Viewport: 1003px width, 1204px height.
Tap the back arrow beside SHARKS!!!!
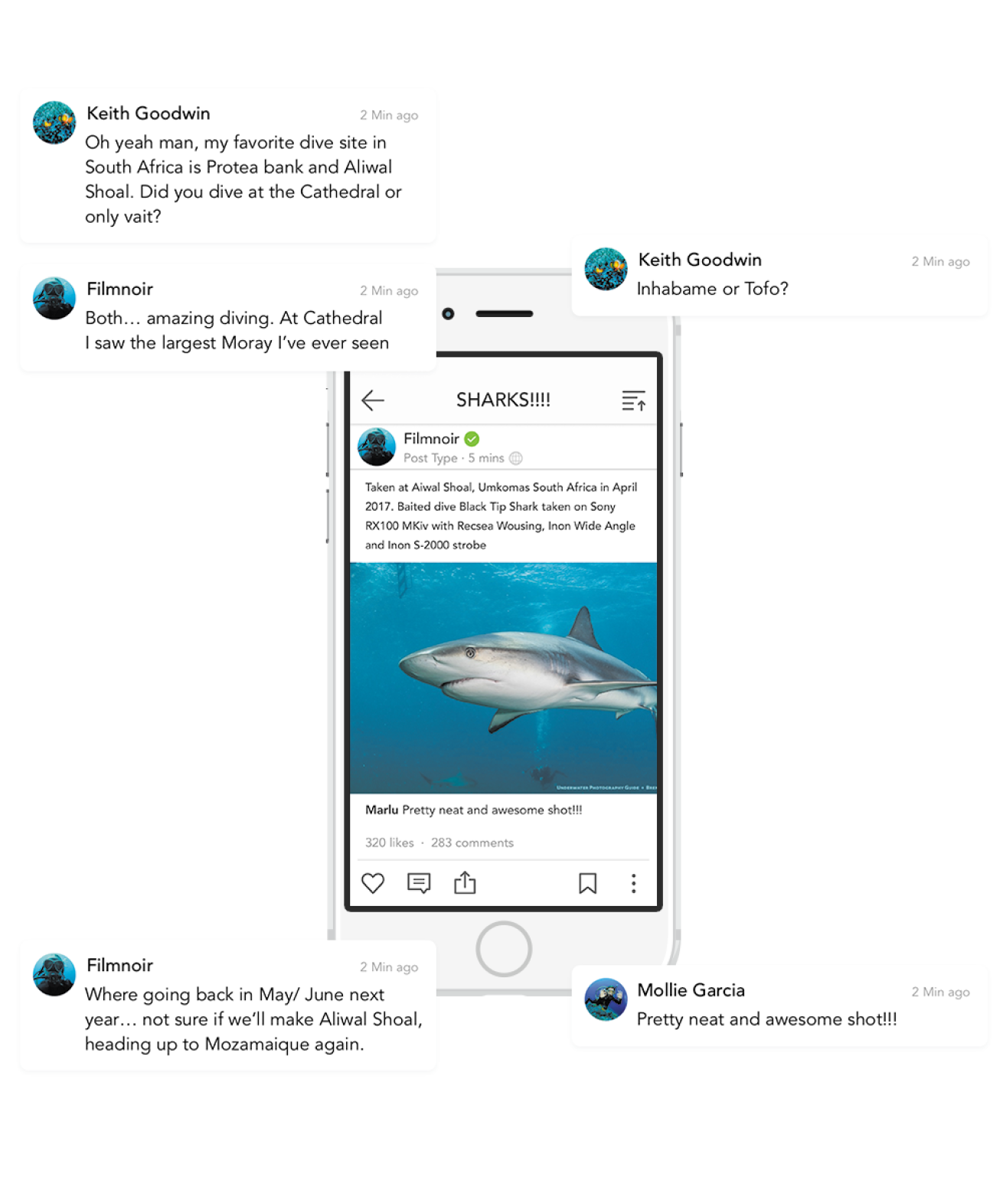(x=372, y=400)
